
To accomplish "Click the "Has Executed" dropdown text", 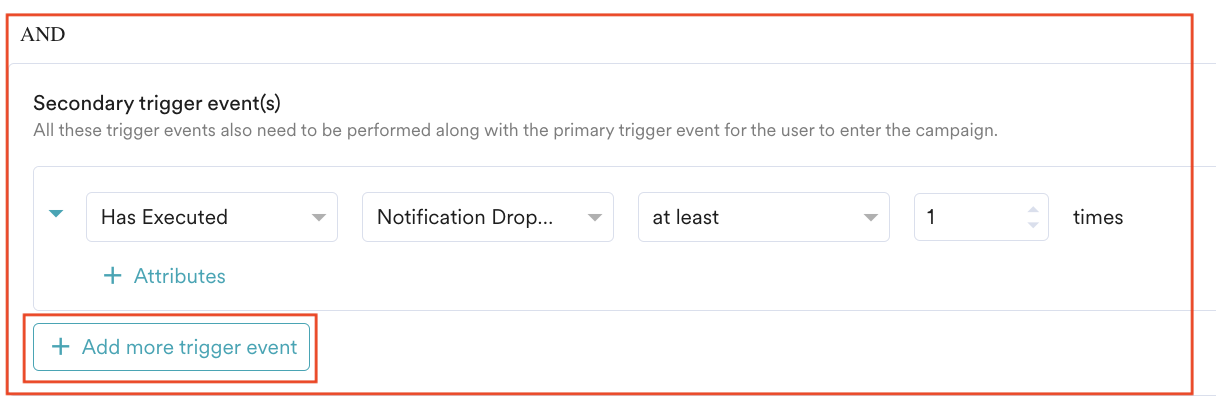I will (x=165, y=217).
